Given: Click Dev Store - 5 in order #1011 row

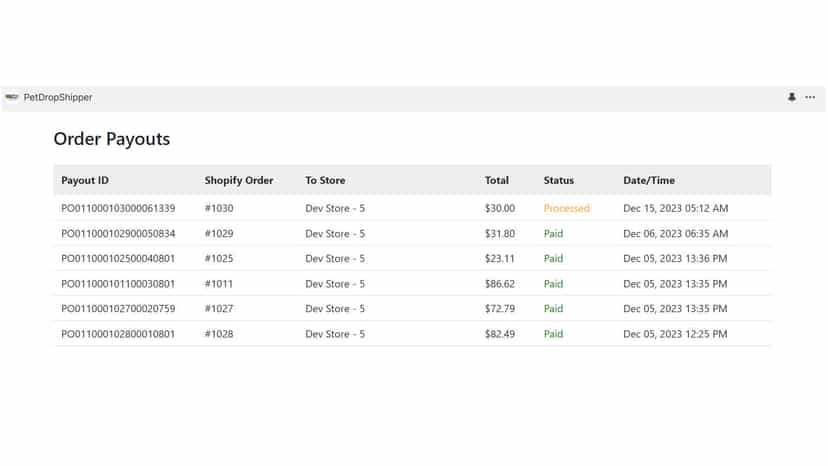Looking at the screenshot, I should pyautogui.click(x=335, y=284).
